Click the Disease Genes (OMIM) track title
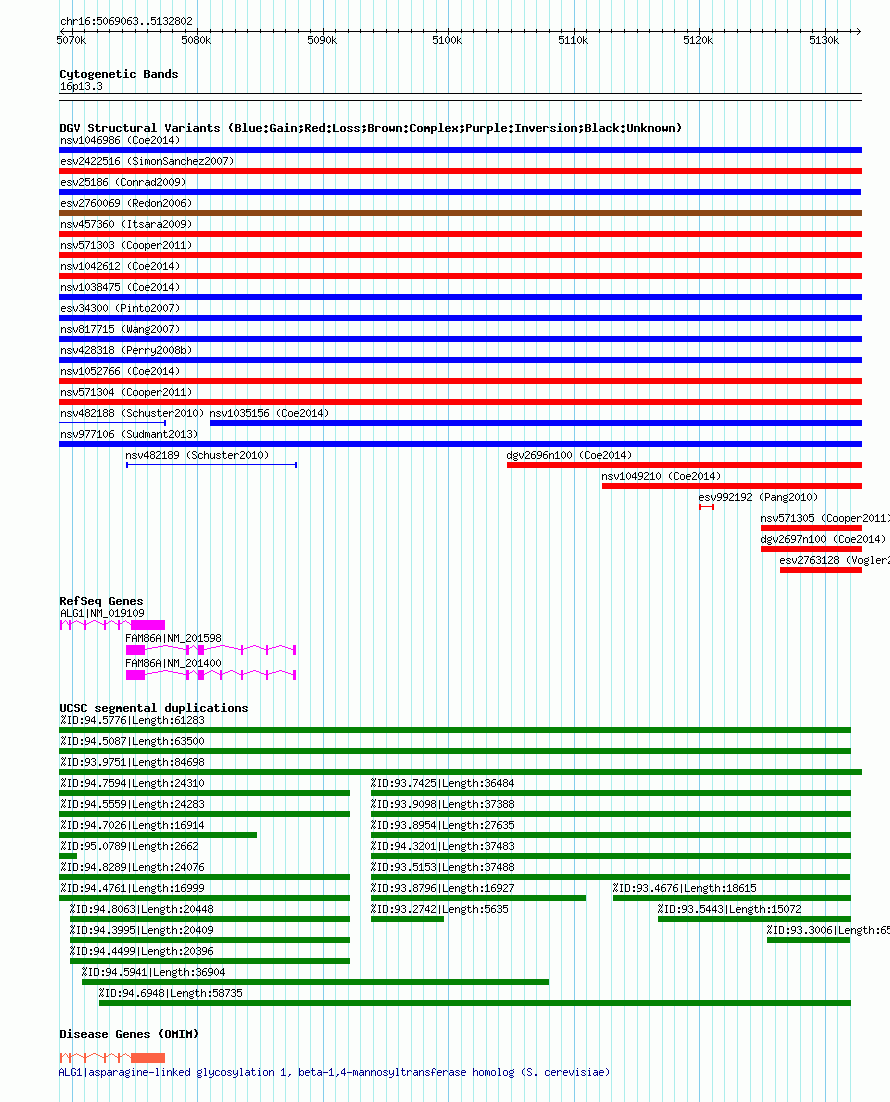890x1102 pixels. (129, 1034)
